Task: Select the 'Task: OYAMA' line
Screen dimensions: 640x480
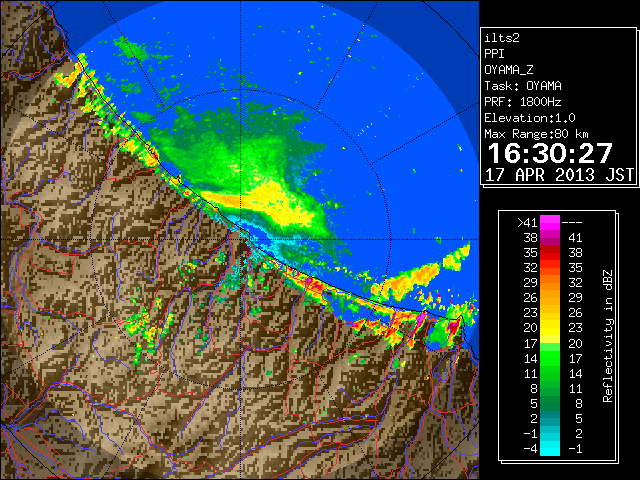Action: click(523, 86)
